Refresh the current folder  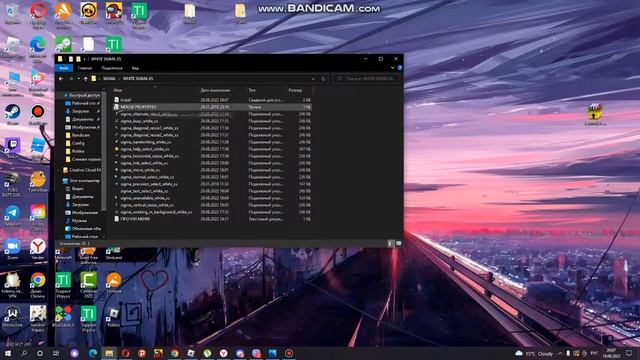[x=323, y=79]
